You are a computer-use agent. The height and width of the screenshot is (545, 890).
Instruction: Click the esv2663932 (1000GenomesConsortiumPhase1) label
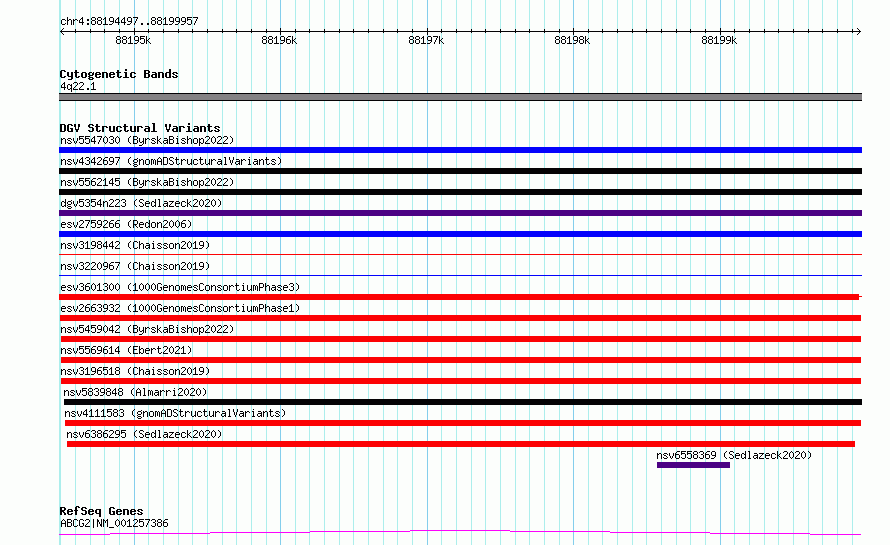180,308
